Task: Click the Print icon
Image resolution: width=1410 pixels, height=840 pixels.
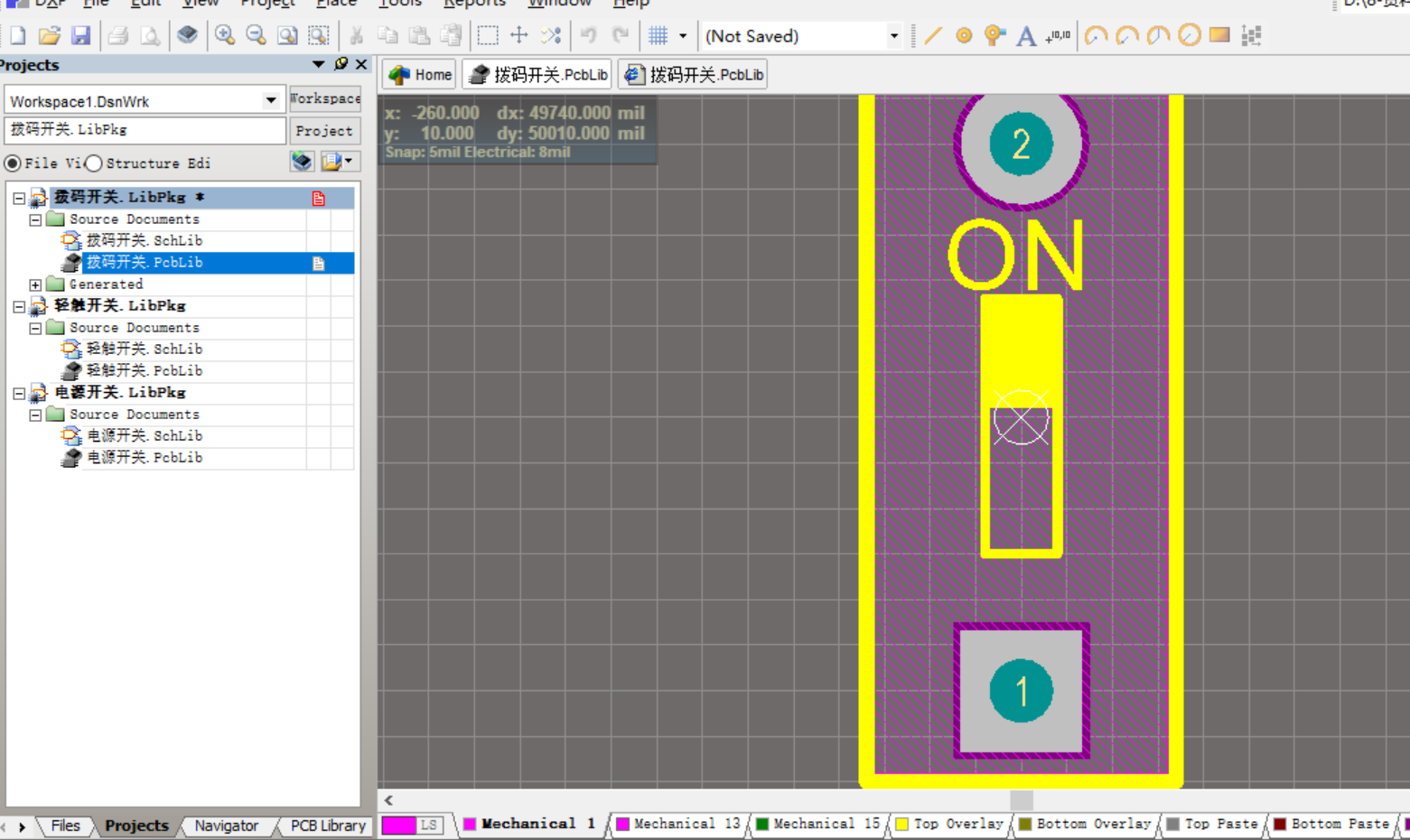Action: click(x=118, y=36)
